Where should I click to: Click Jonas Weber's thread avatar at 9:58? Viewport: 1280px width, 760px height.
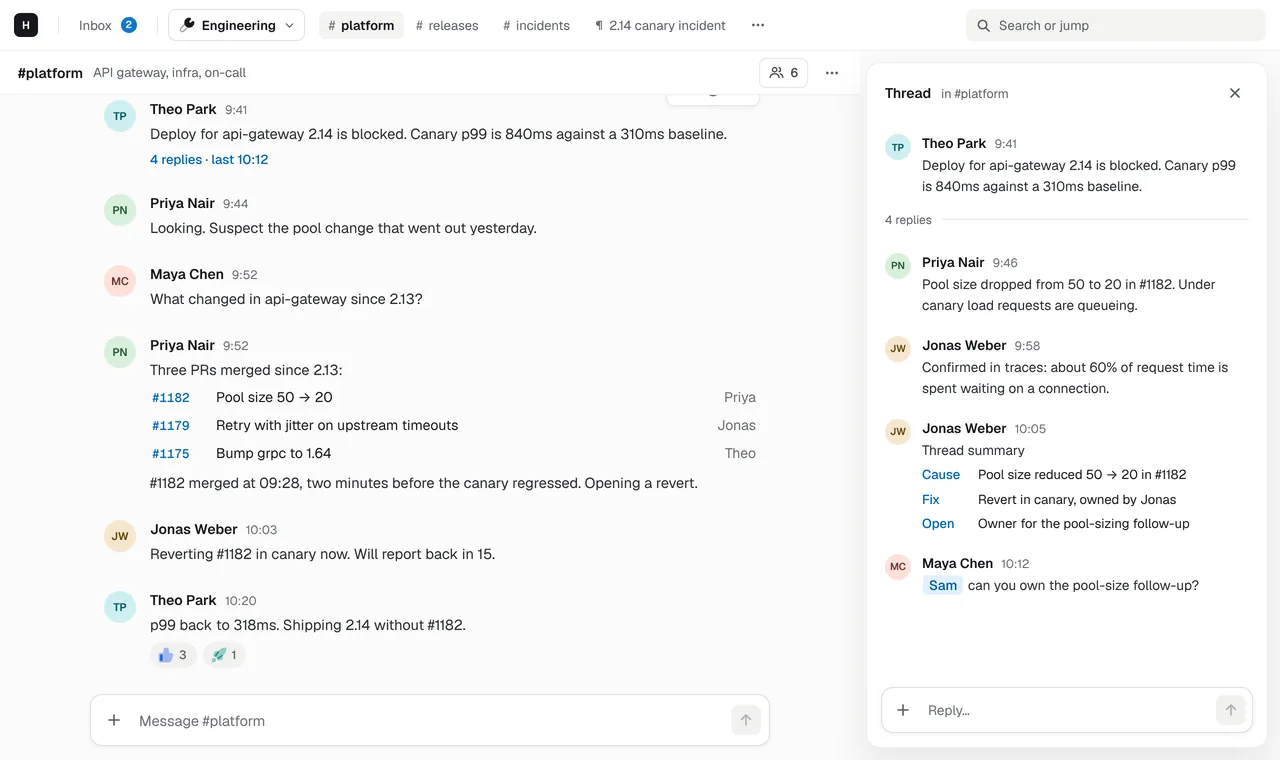coord(898,348)
